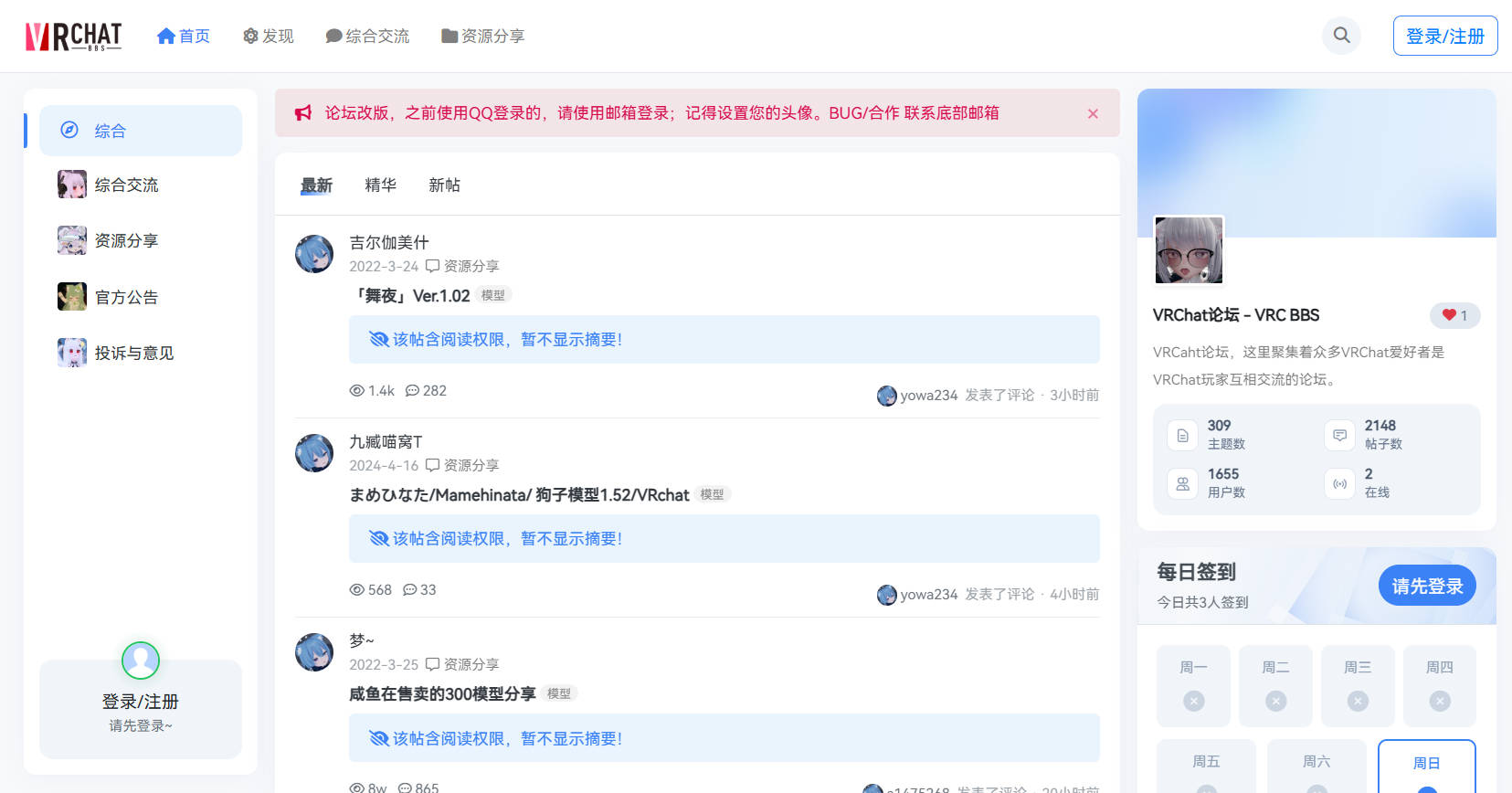Select 资源分享 in the sidebar
Viewport: 1512px width, 793px height.
(141, 240)
